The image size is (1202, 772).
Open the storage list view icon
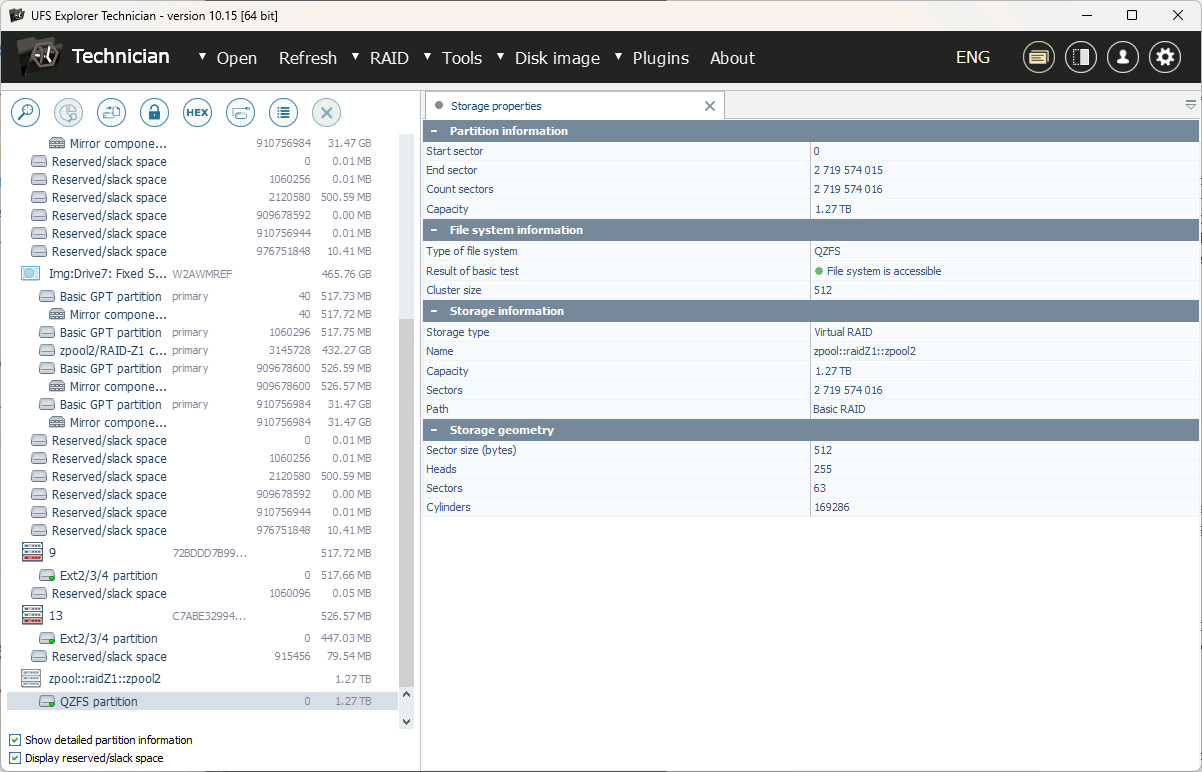pos(283,112)
